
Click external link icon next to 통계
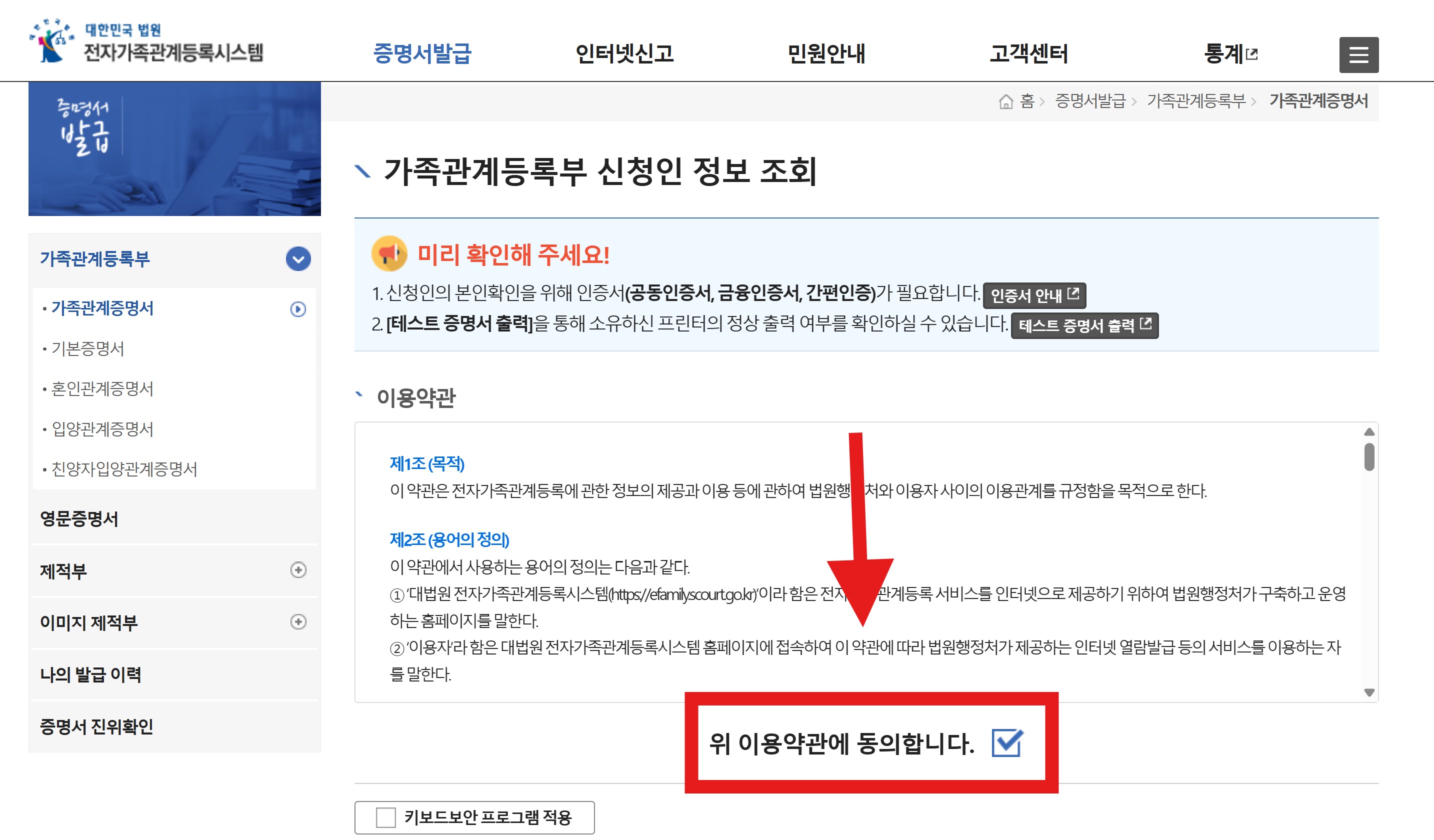click(x=1252, y=54)
